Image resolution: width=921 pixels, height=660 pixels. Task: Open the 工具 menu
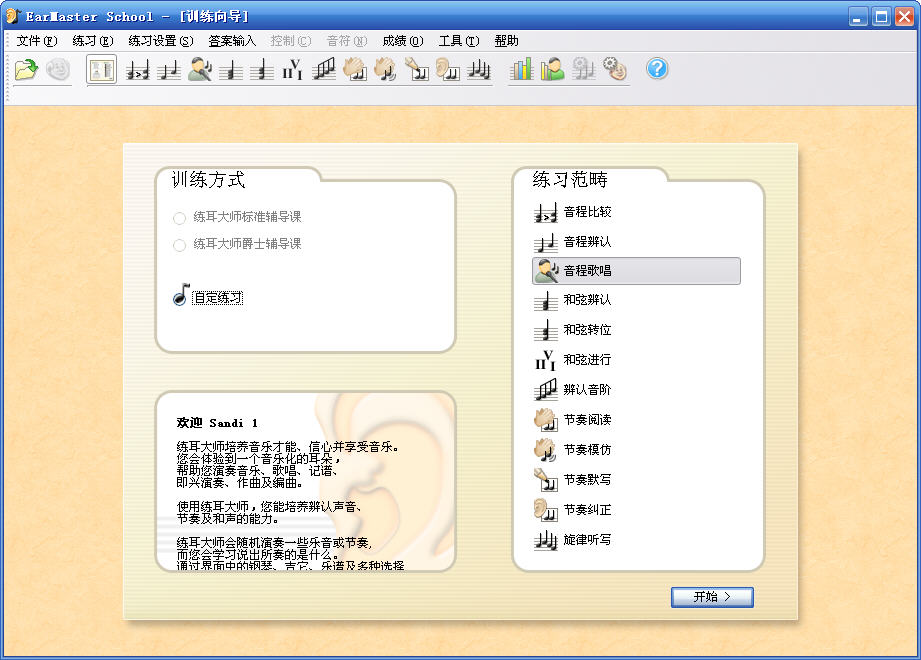click(x=458, y=41)
